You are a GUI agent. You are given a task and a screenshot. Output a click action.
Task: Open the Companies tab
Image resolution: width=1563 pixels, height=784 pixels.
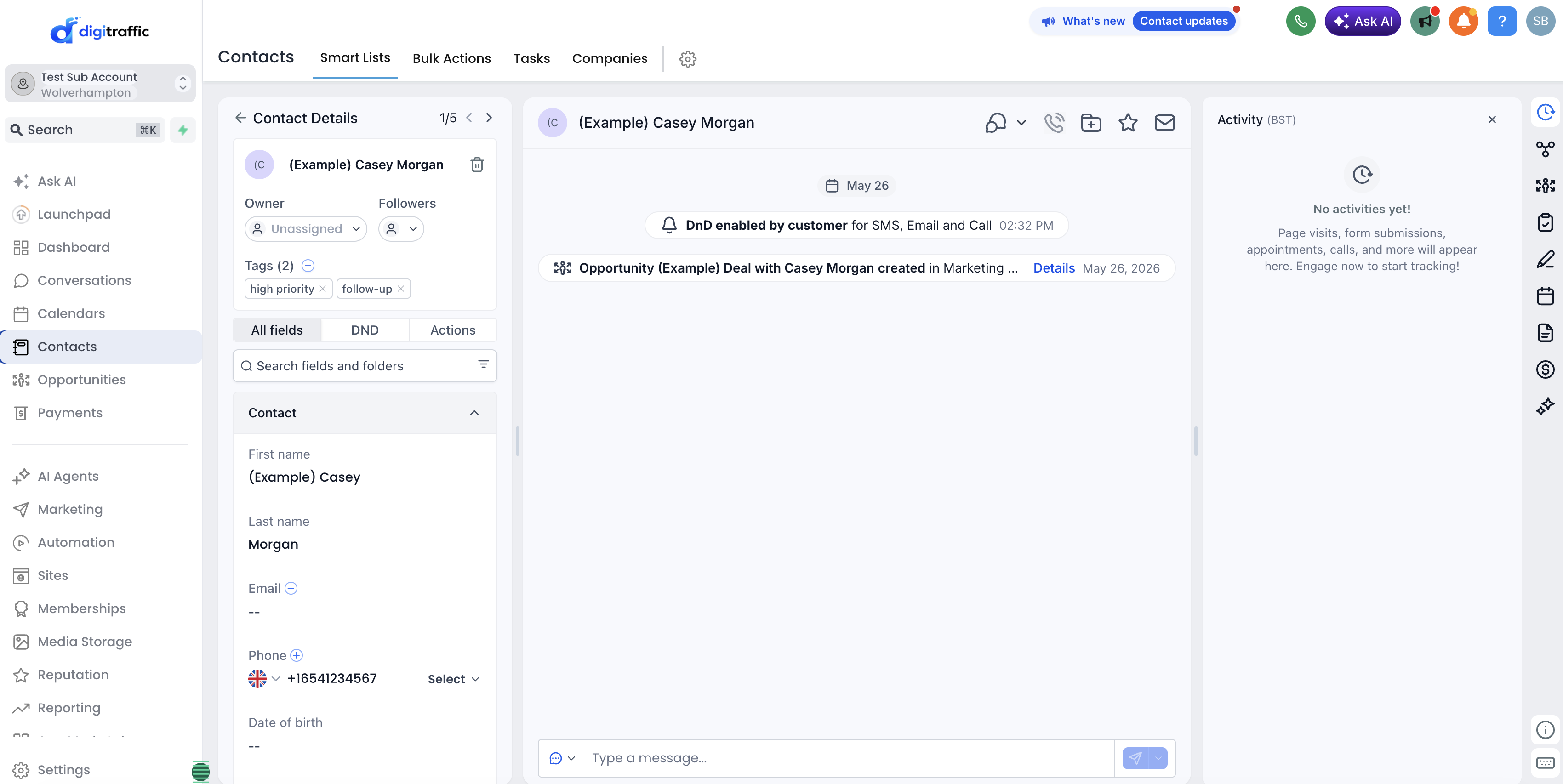pos(609,58)
